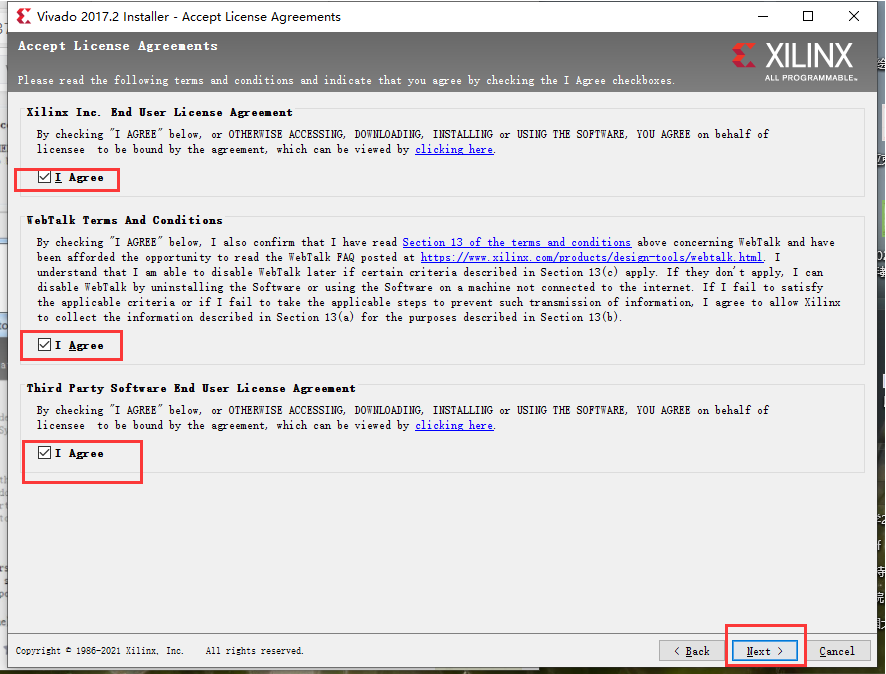The image size is (886, 674).
Task: Click the Xilinx logo in header
Action: pyautogui.click(x=794, y=61)
